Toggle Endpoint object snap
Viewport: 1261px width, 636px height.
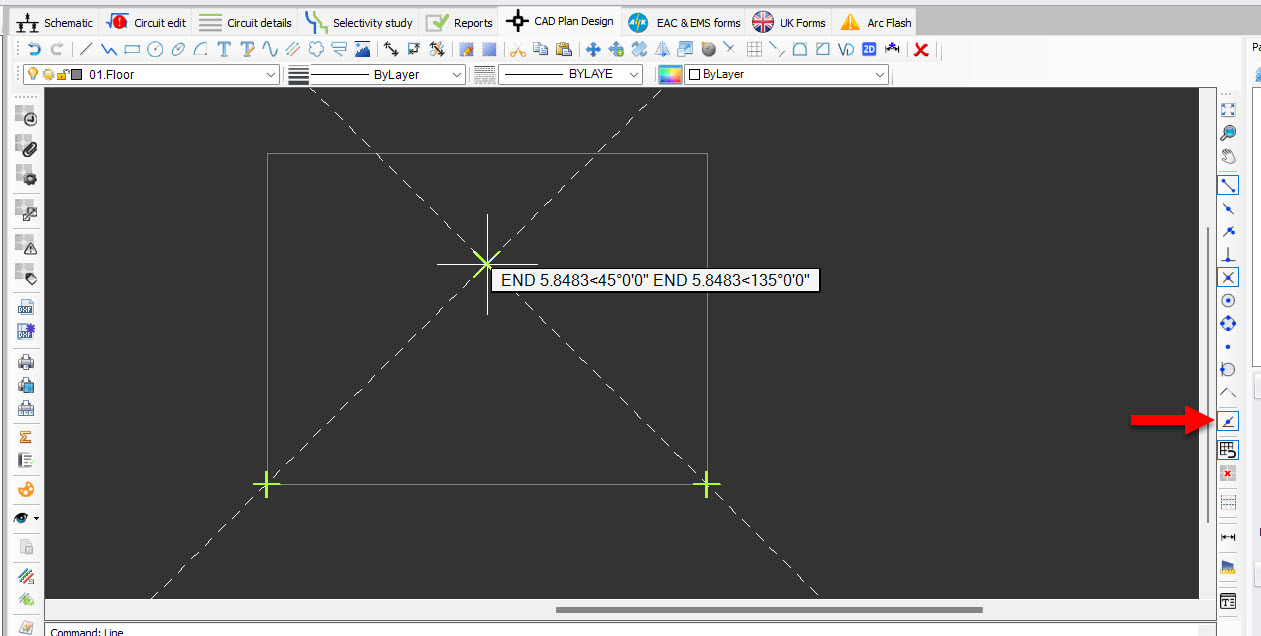[x=1229, y=185]
